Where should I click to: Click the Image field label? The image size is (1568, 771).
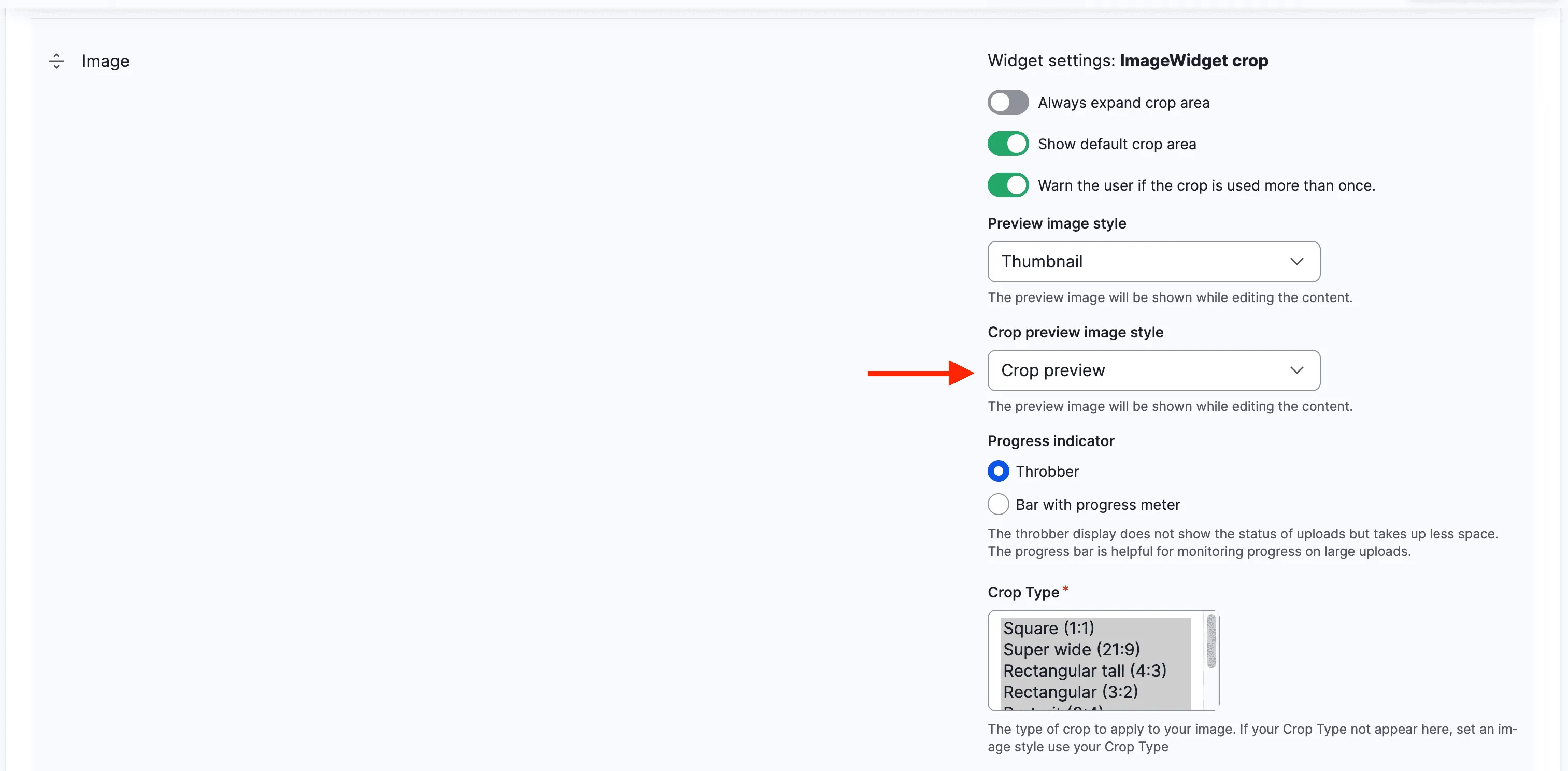[106, 61]
